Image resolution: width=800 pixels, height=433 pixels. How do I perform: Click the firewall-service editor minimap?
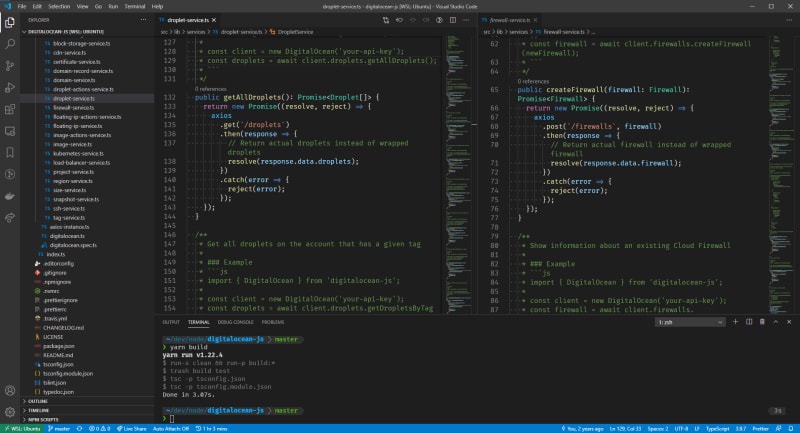[779, 173]
